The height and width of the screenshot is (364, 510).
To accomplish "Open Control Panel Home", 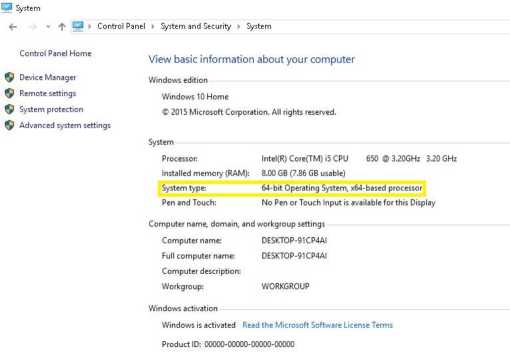I will (55, 53).
